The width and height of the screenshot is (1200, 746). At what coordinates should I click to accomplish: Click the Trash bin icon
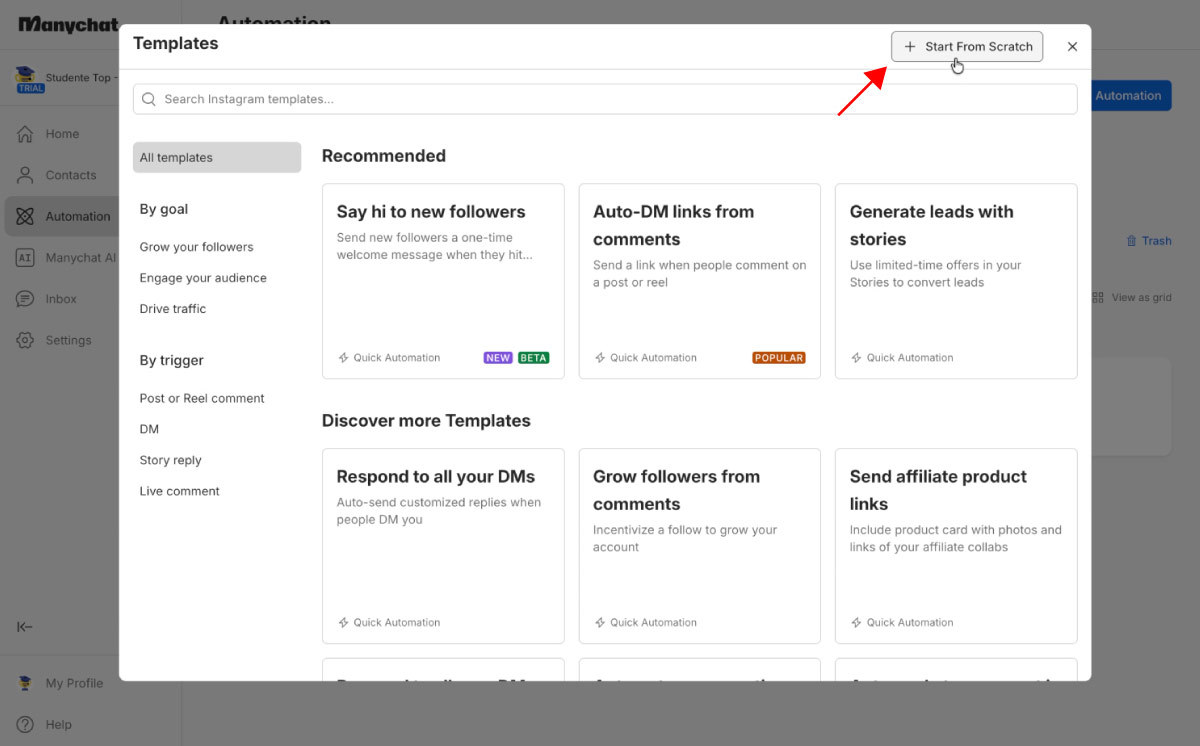[1131, 241]
